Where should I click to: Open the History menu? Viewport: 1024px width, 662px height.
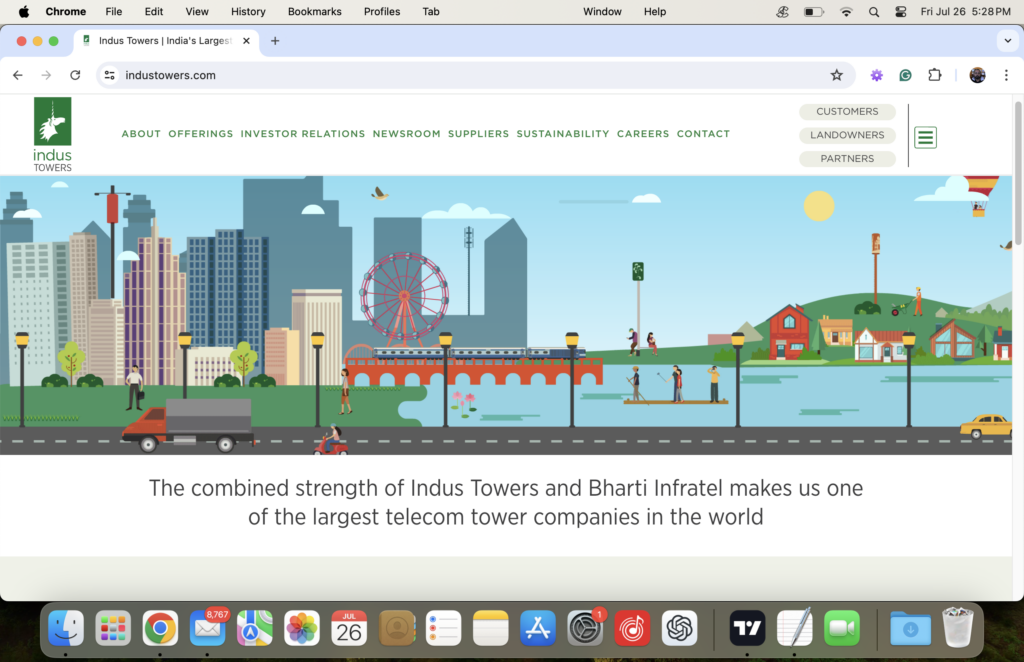click(248, 12)
